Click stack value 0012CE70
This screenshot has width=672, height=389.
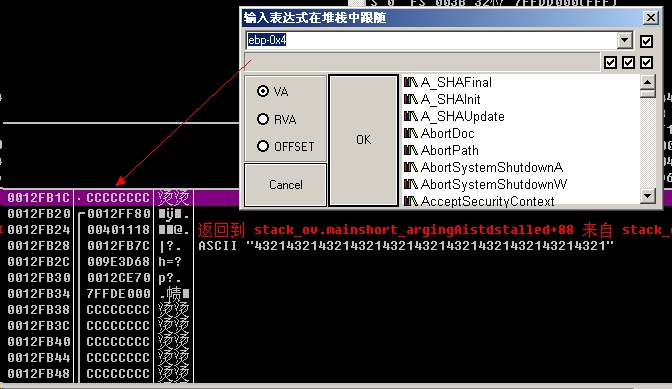[x=119, y=278]
